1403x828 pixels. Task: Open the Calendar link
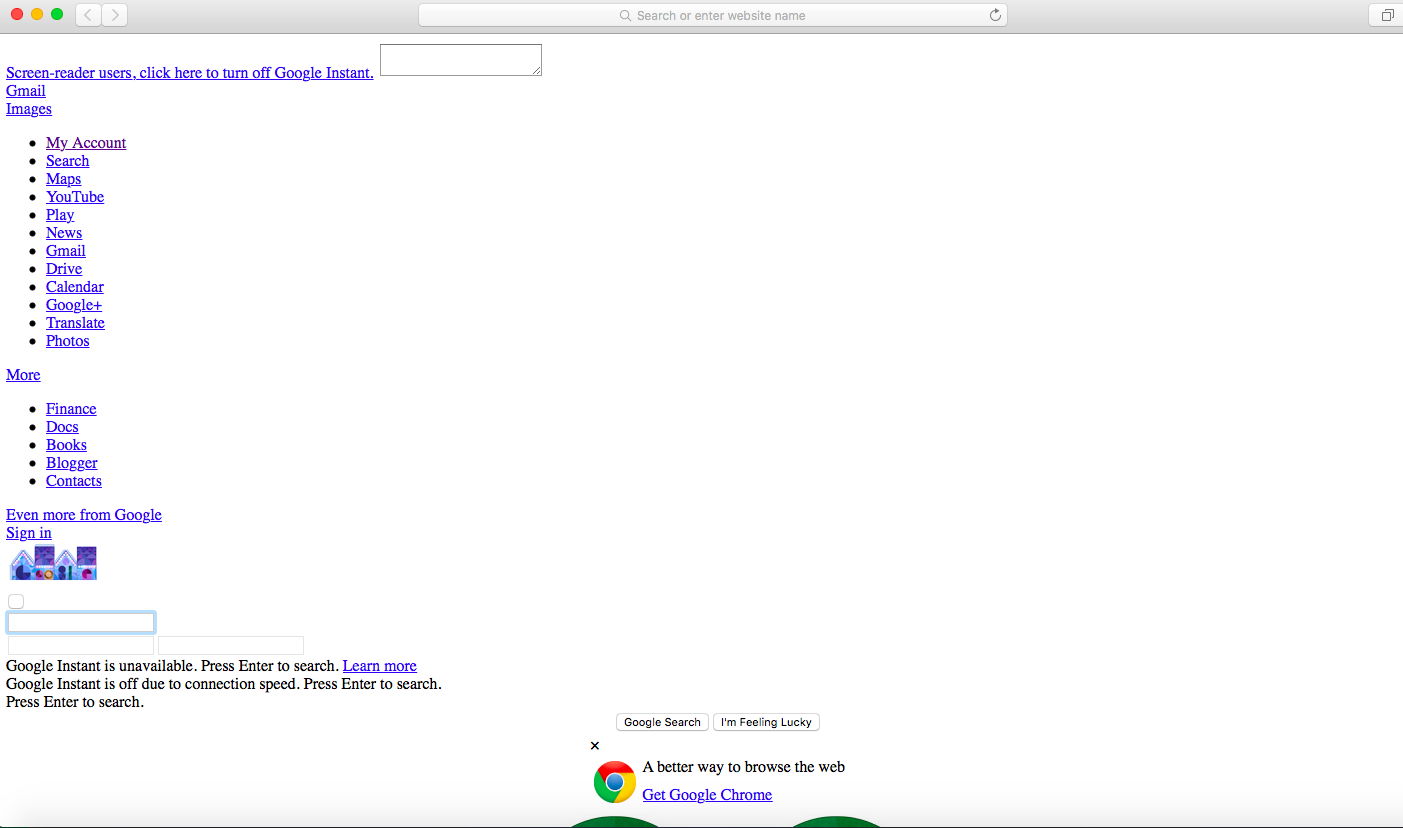75,287
